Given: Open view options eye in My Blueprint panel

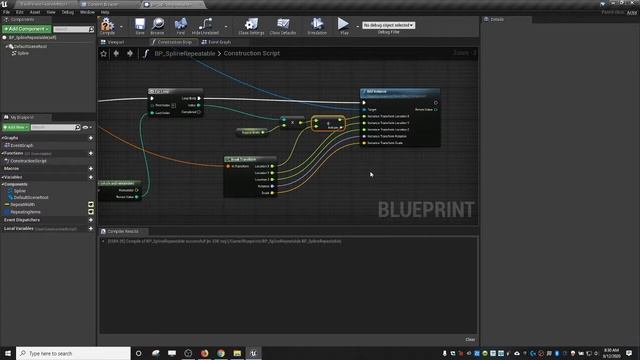Looking at the screenshot, I should [85, 127].
